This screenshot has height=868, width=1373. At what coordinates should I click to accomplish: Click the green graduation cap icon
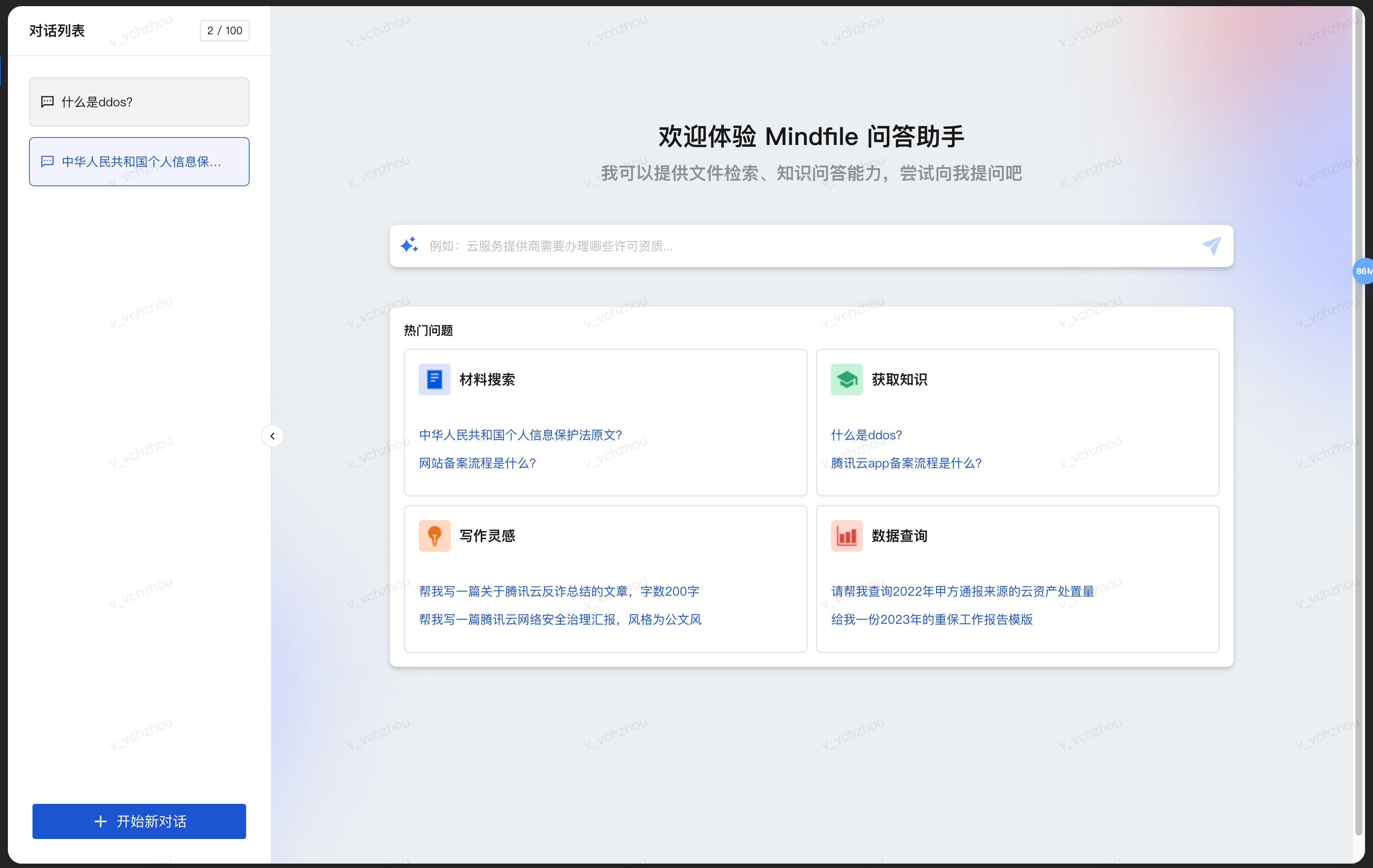tap(846, 380)
